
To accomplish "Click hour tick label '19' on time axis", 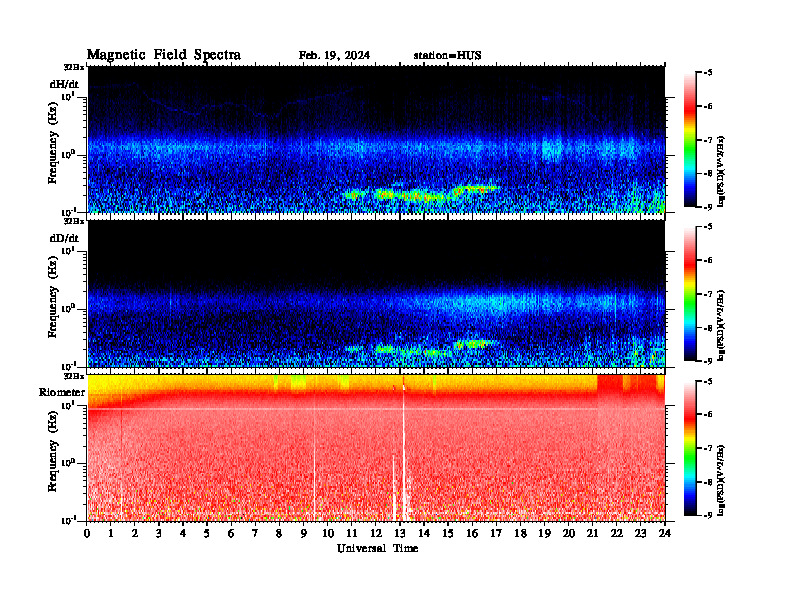I will 544,533.
